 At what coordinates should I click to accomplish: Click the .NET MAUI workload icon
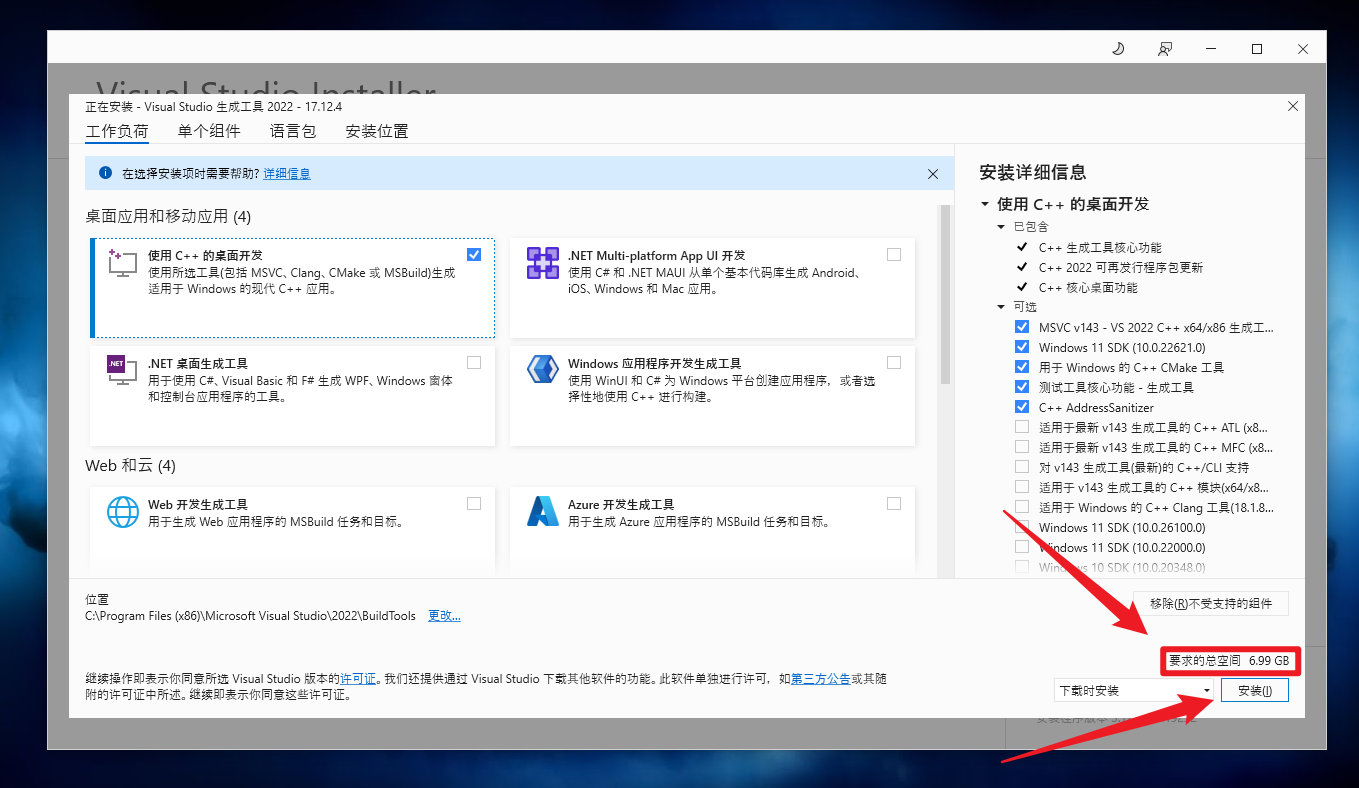[542, 263]
